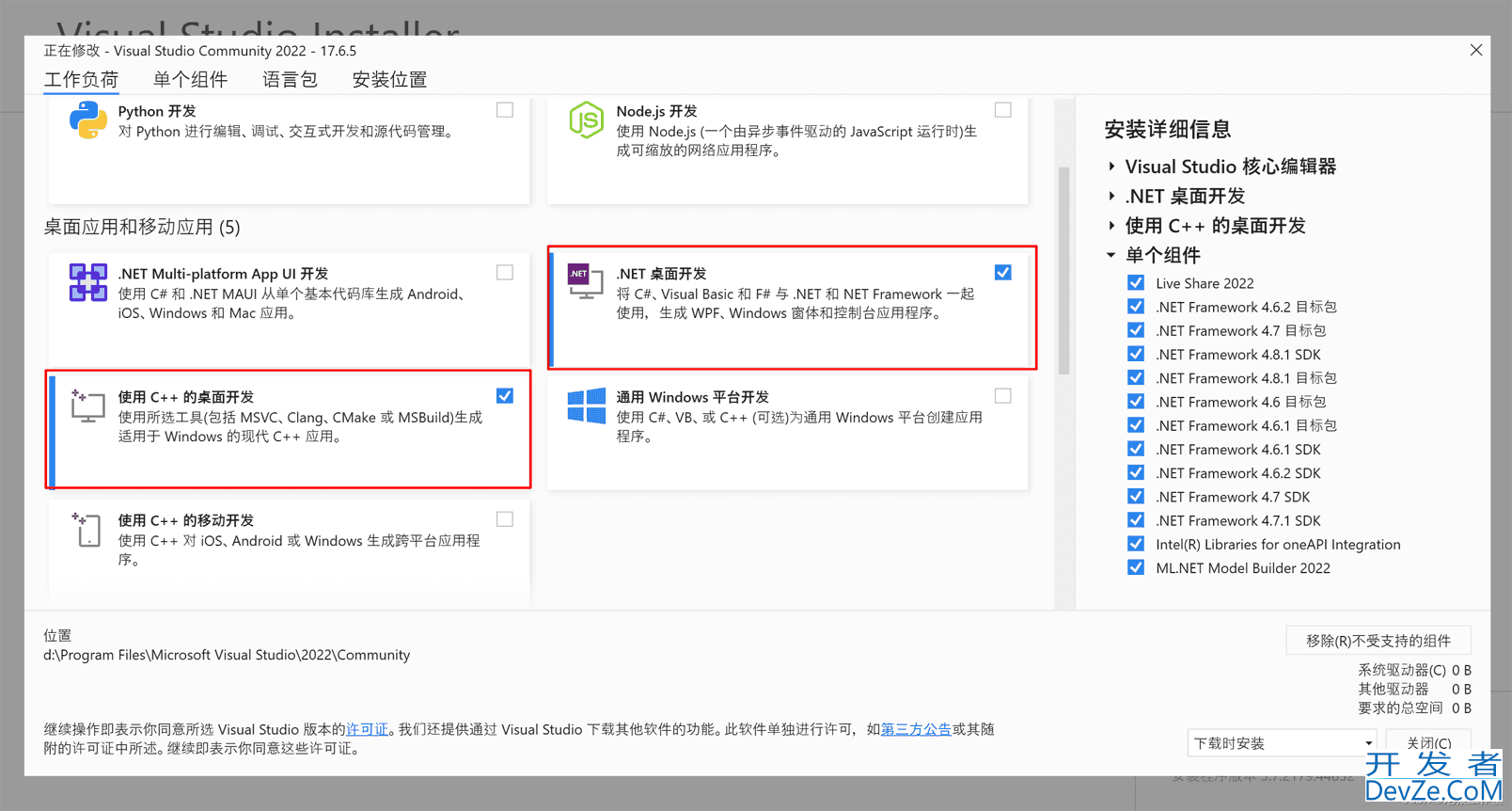Uncheck the .NET 桌面开发 workload checkbox
The height and width of the screenshot is (811, 1512).
(x=1003, y=273)
